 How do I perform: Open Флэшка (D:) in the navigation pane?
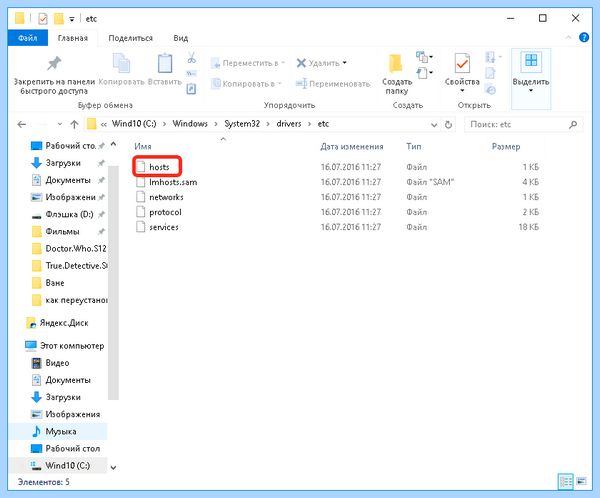coord(69,214)
